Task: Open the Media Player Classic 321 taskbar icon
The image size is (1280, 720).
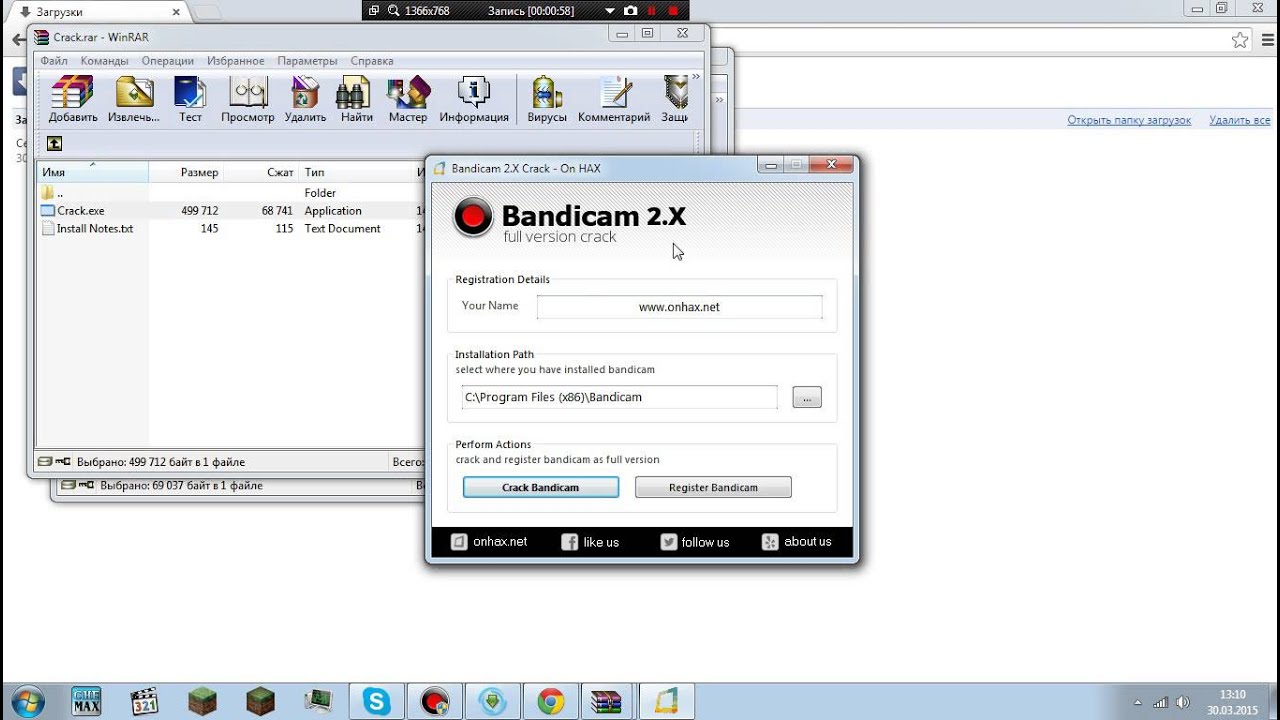Action: click(x=145, y=701)
